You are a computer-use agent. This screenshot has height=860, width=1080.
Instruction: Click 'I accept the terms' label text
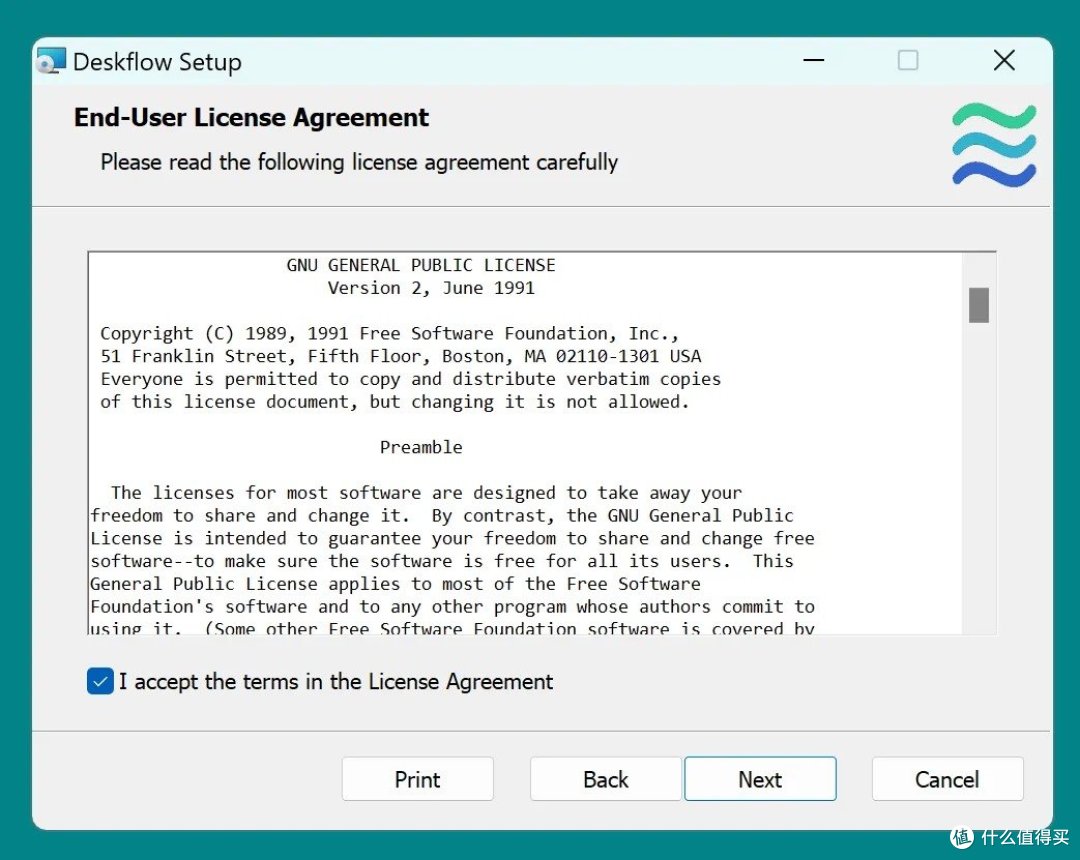(x=336, y=682)
